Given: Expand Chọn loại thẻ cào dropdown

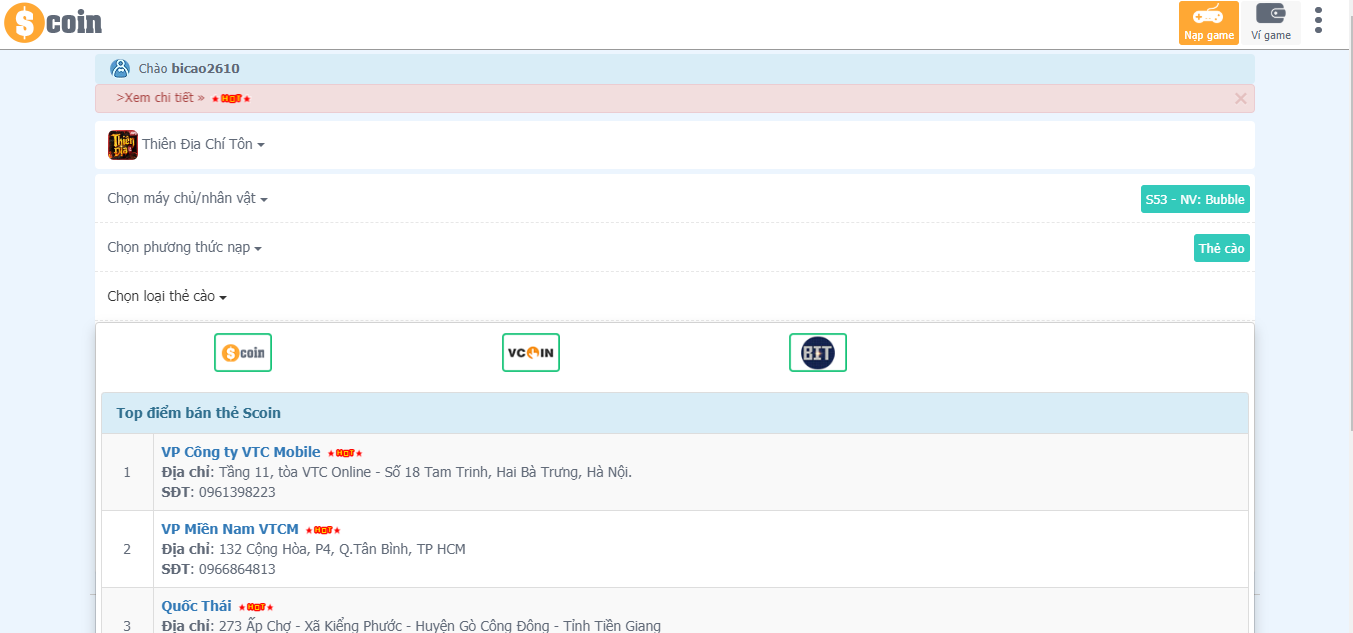Looking at the screenshot, I should click(x=167, y=296).
